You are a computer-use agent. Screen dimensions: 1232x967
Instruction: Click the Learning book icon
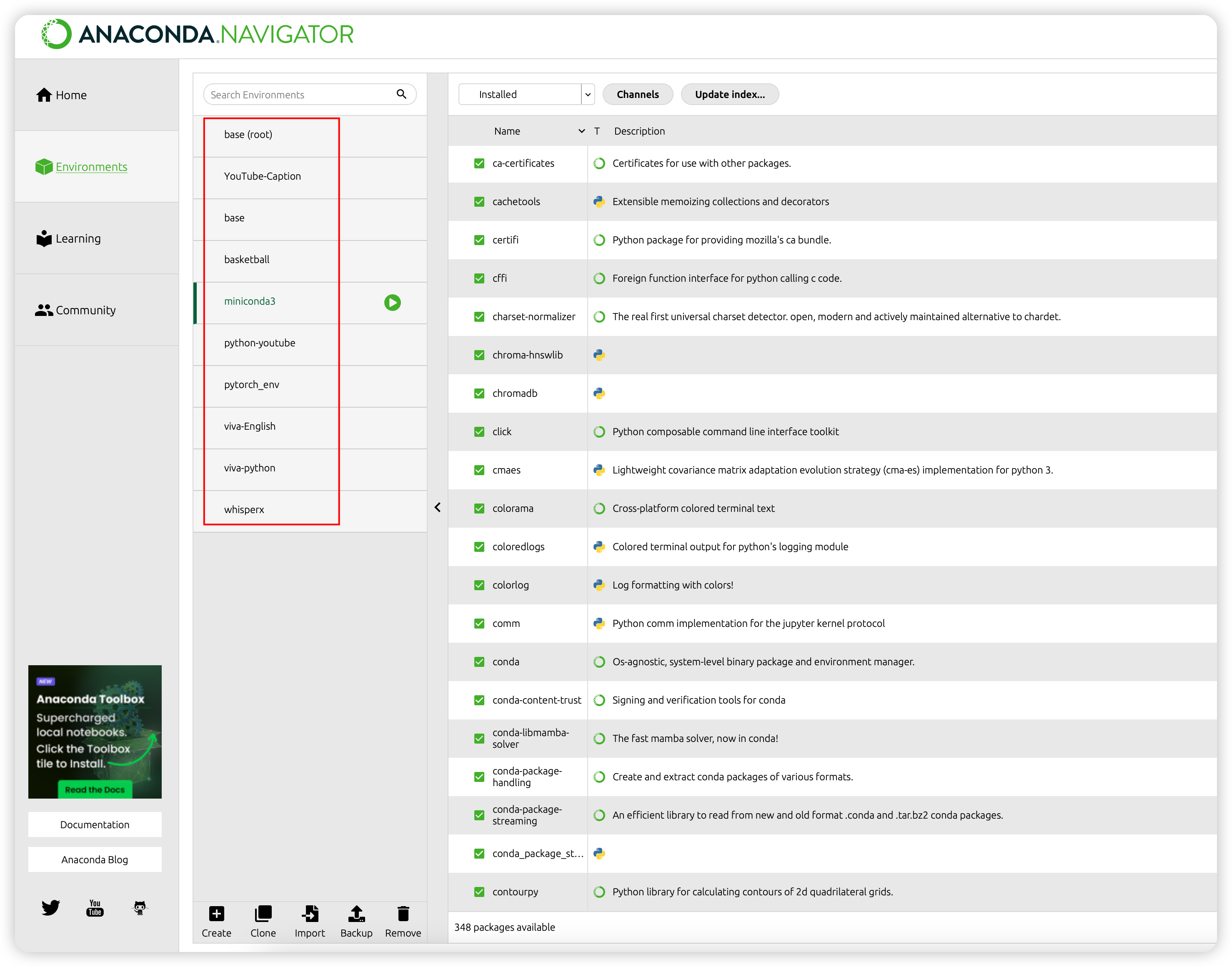pyautogui.click(x=44, y=238)
